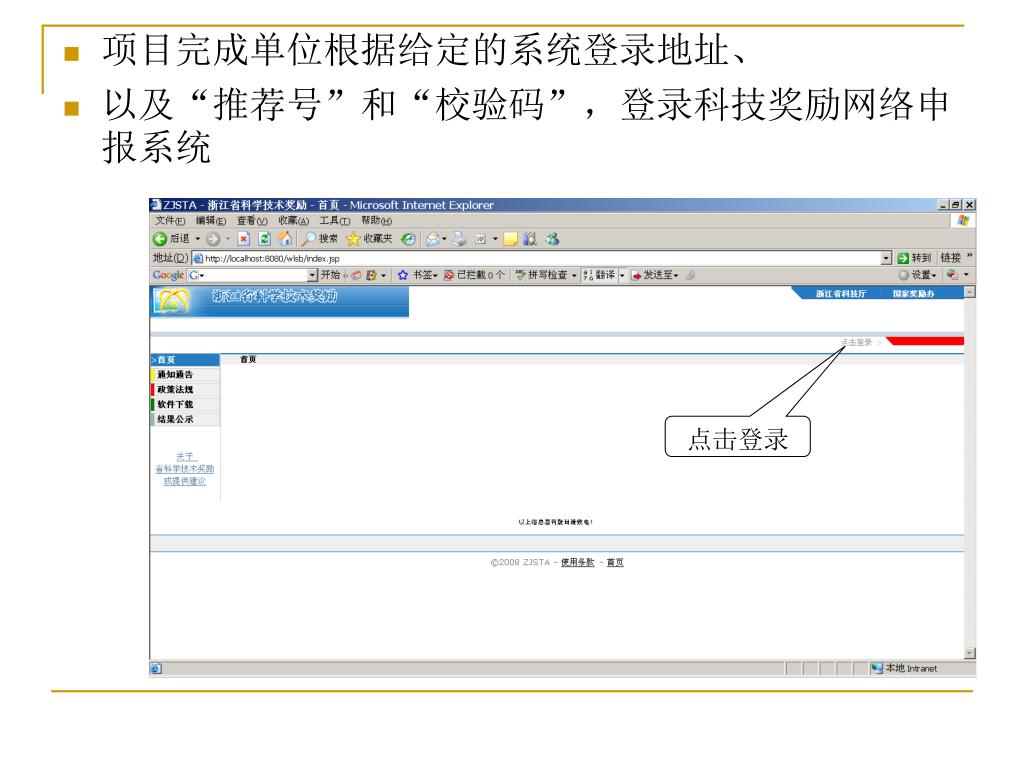Click the 点击登录 login link
The height and width of the screenshot is (768, 1024).
coord(856,342)
